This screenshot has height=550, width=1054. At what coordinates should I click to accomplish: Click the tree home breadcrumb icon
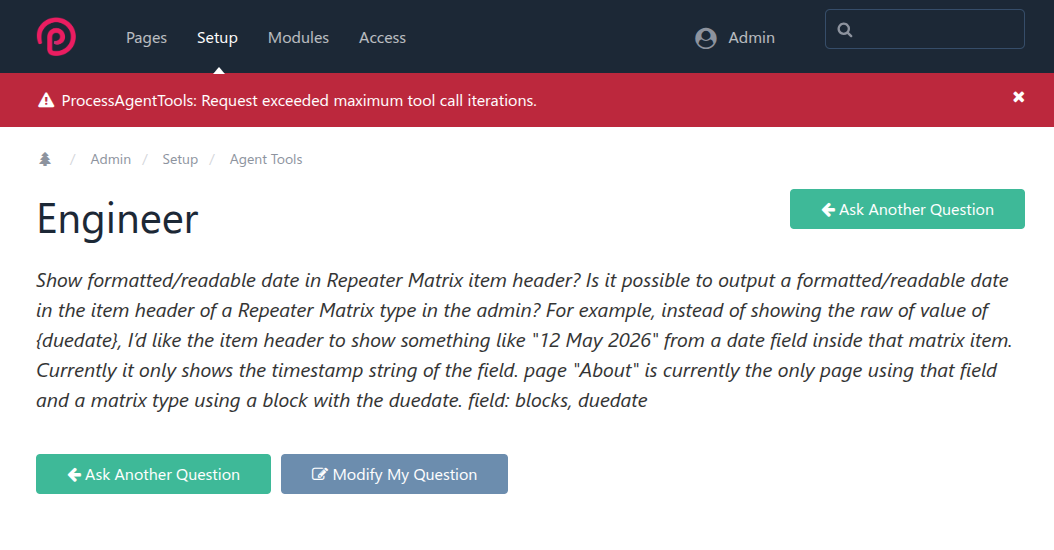(x=45, y=159)
